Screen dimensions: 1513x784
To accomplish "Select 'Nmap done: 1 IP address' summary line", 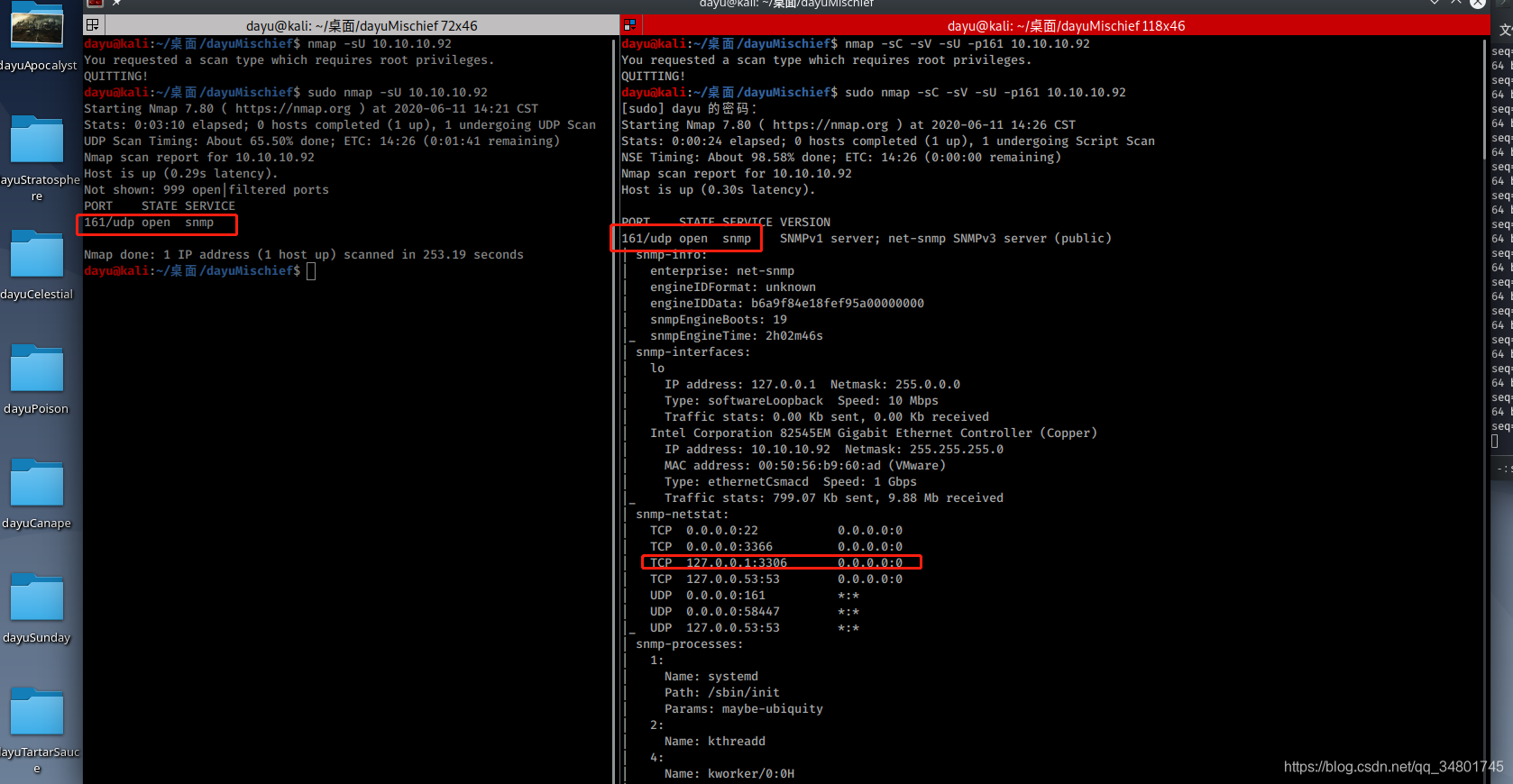I will pyautogui.click(x=304, y=254).
